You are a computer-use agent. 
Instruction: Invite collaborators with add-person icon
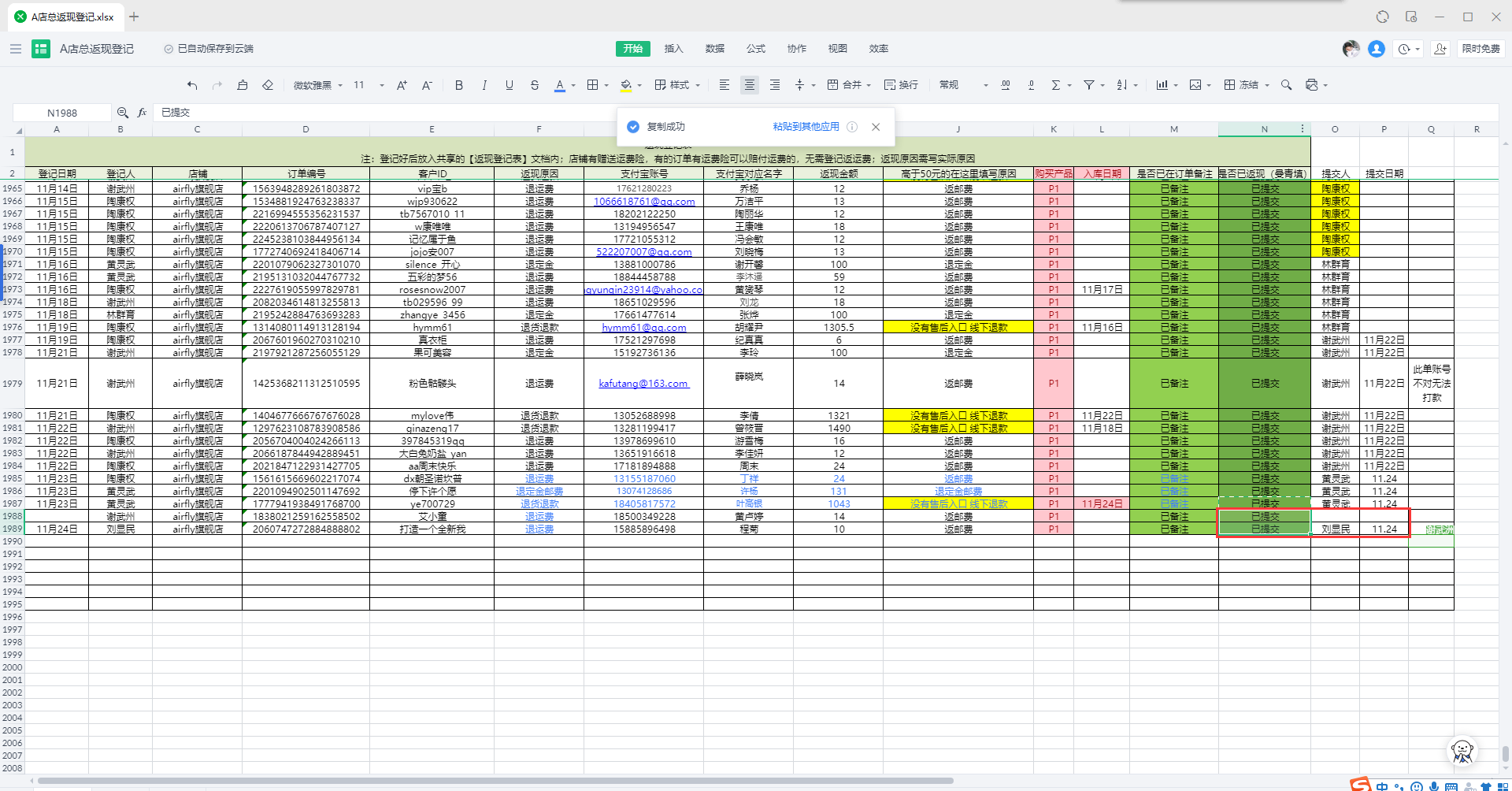(x=1440, y=49)
